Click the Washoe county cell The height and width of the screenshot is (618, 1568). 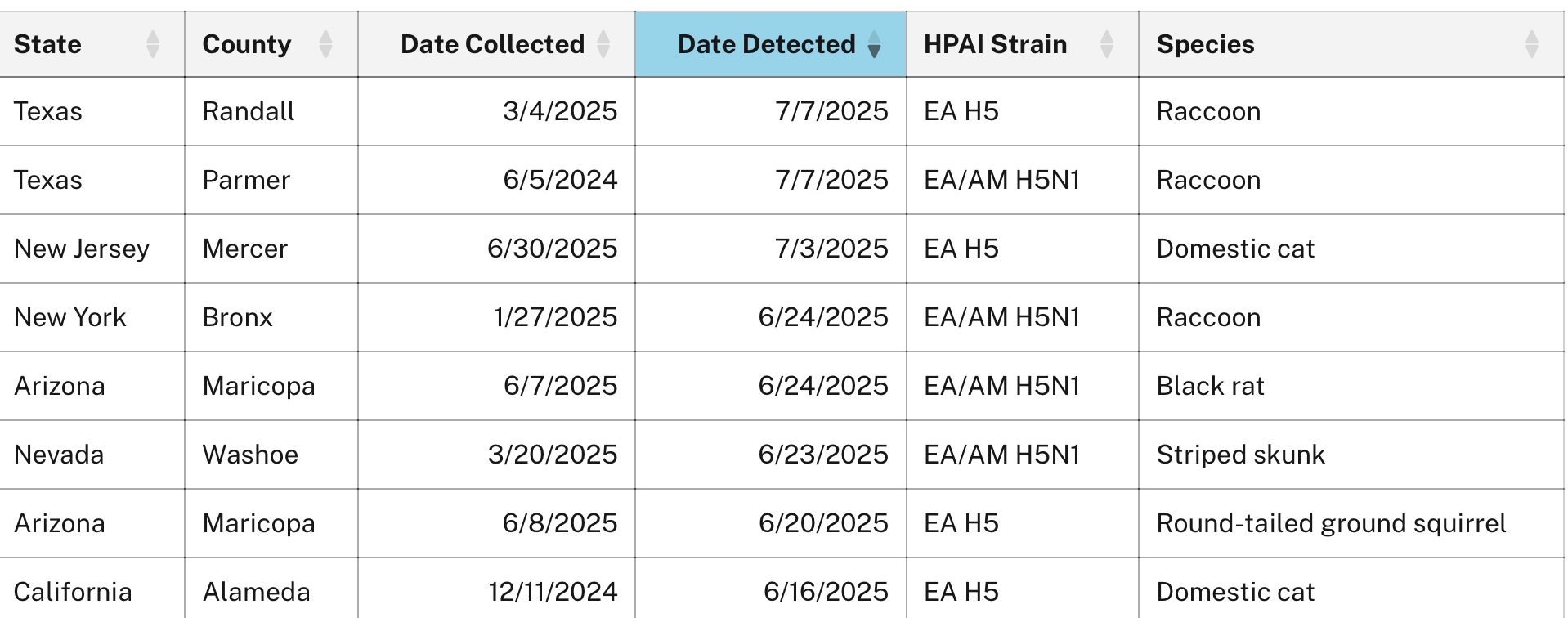pos(250,455)
